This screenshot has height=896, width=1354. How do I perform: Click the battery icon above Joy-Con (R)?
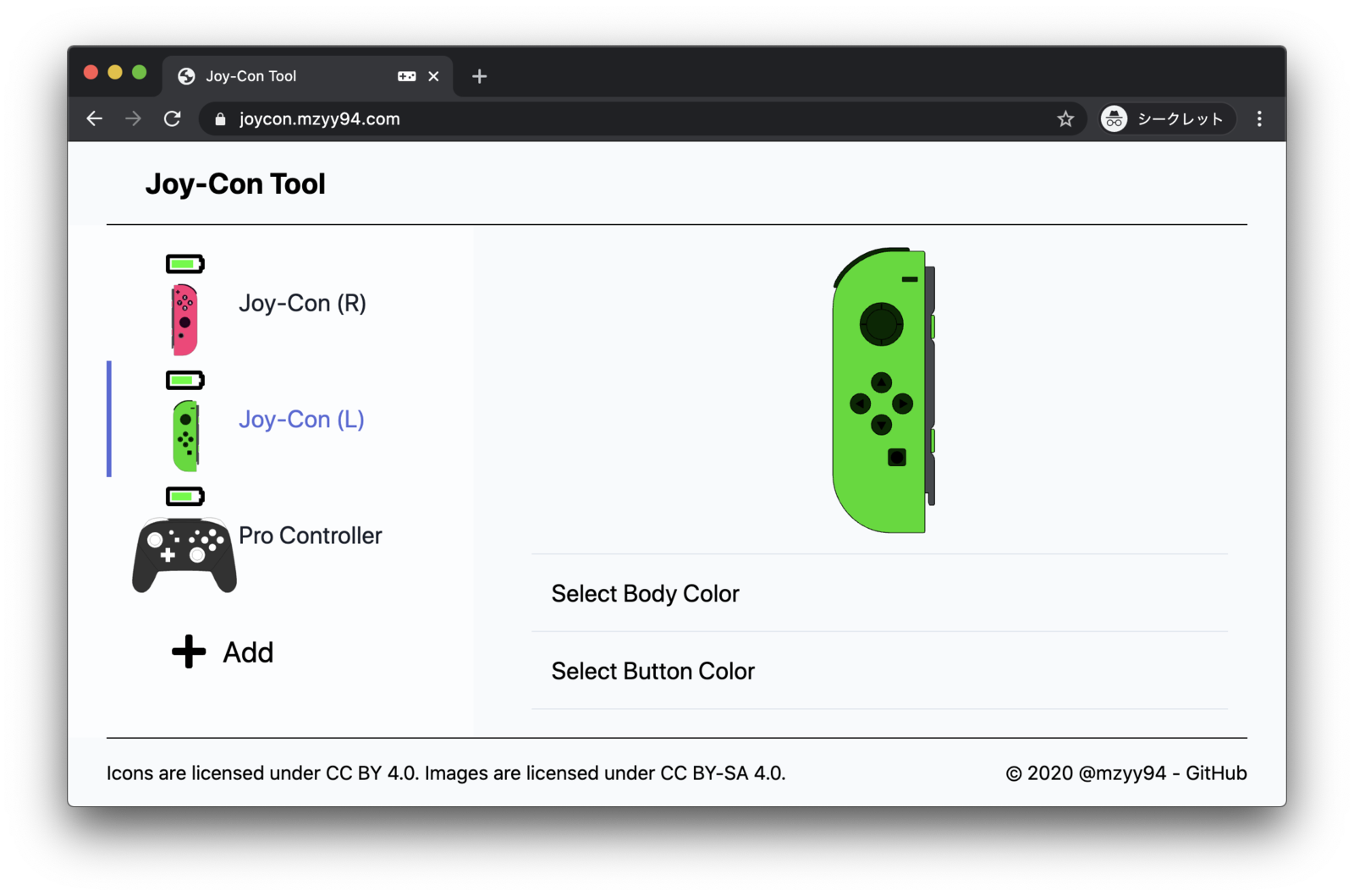[185, 264]
